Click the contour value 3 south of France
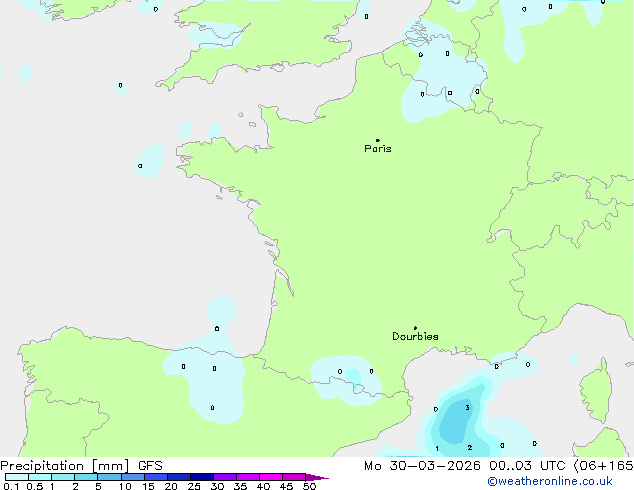The image size is (634, 490). point(467,408)
